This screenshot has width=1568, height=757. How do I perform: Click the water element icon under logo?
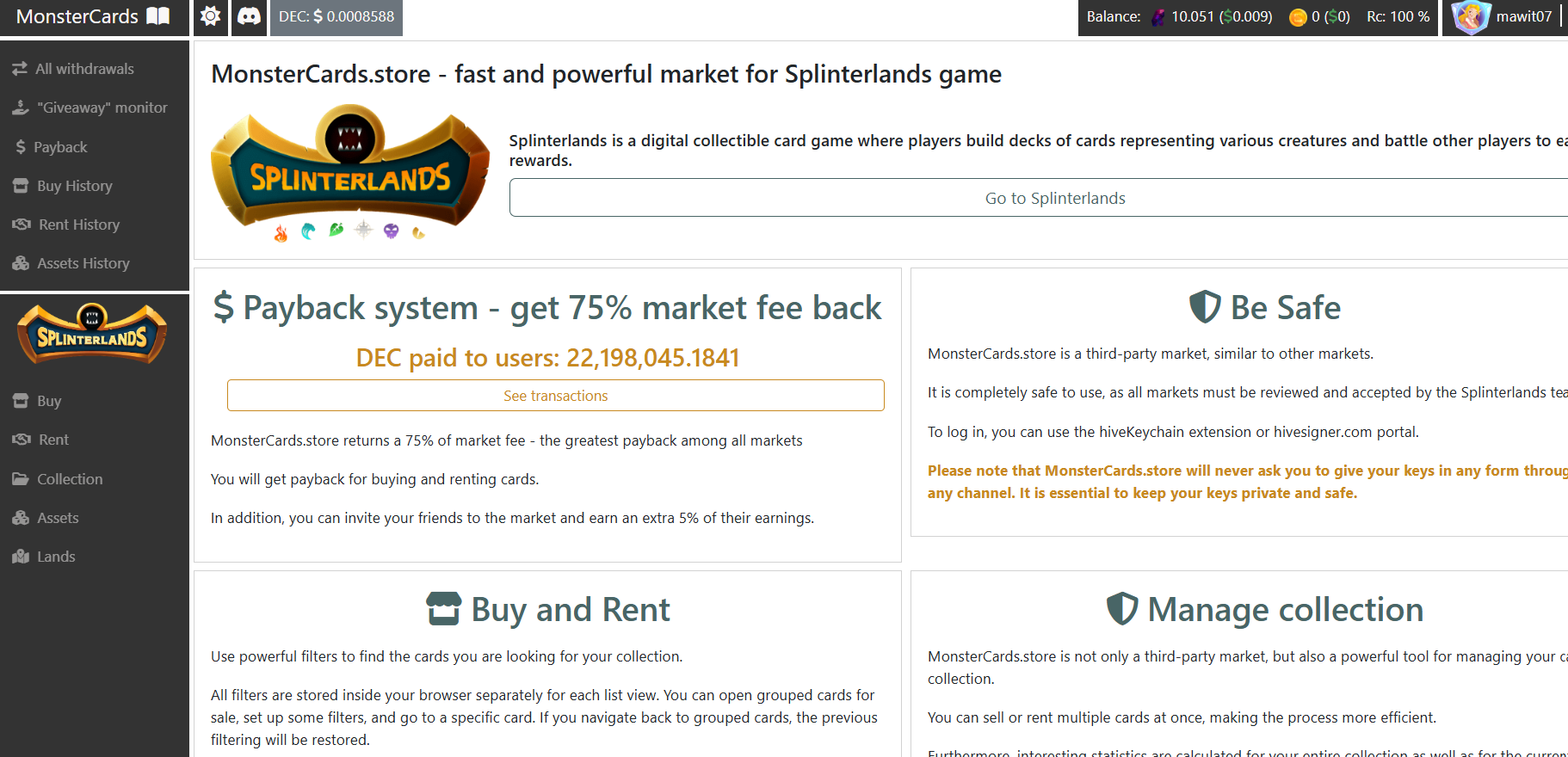click(308, 231)
